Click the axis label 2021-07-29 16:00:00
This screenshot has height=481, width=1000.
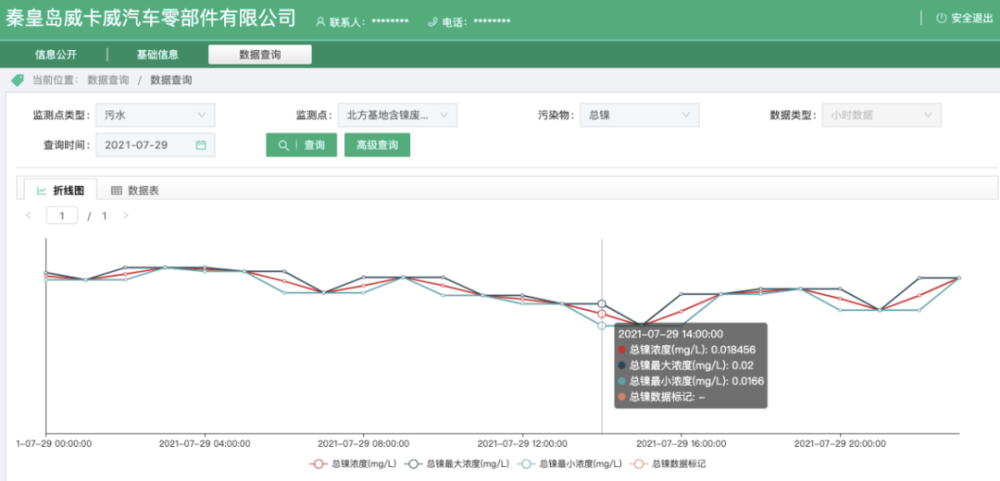tap(682, 443)
